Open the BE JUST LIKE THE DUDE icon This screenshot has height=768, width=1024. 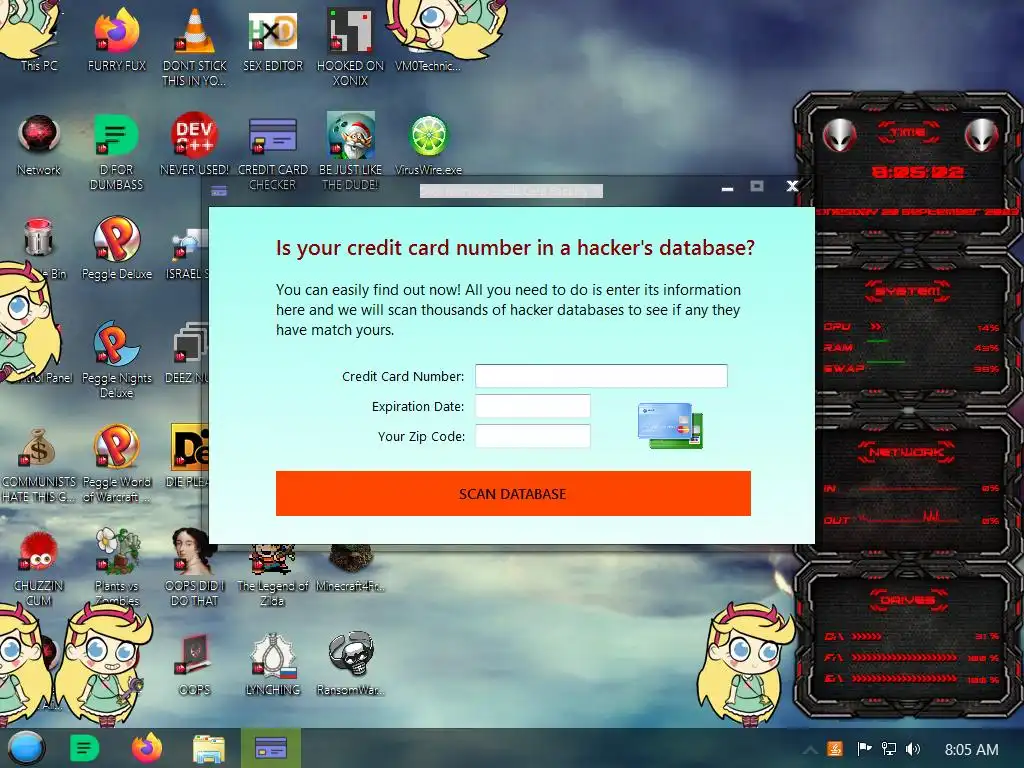tap(351, 152)
